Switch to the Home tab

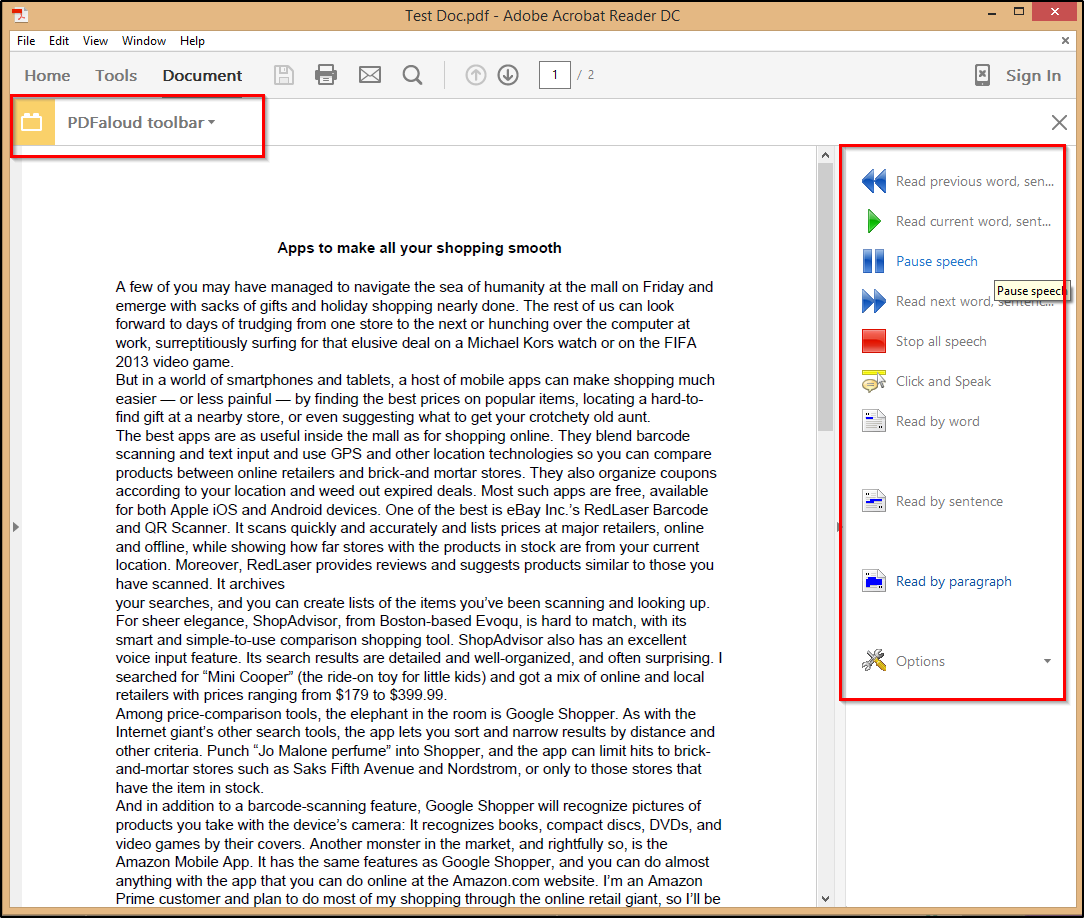(x=47, y=75)
